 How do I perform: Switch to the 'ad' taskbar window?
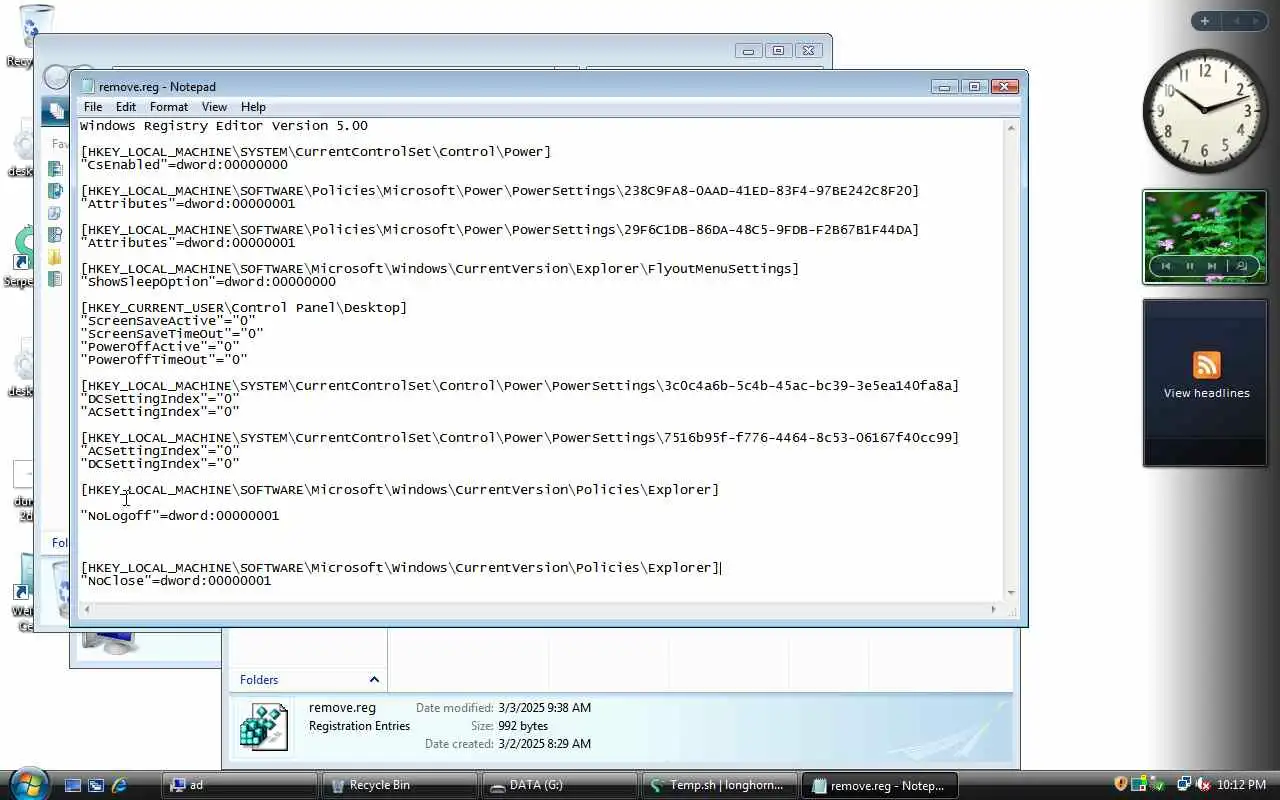point(239,785)
